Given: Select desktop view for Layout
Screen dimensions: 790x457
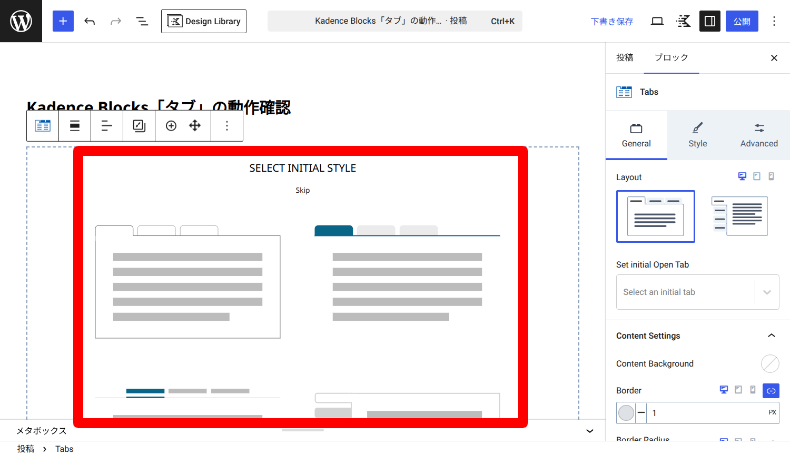Looking at the screenshot, I should [x=742, y=176].
